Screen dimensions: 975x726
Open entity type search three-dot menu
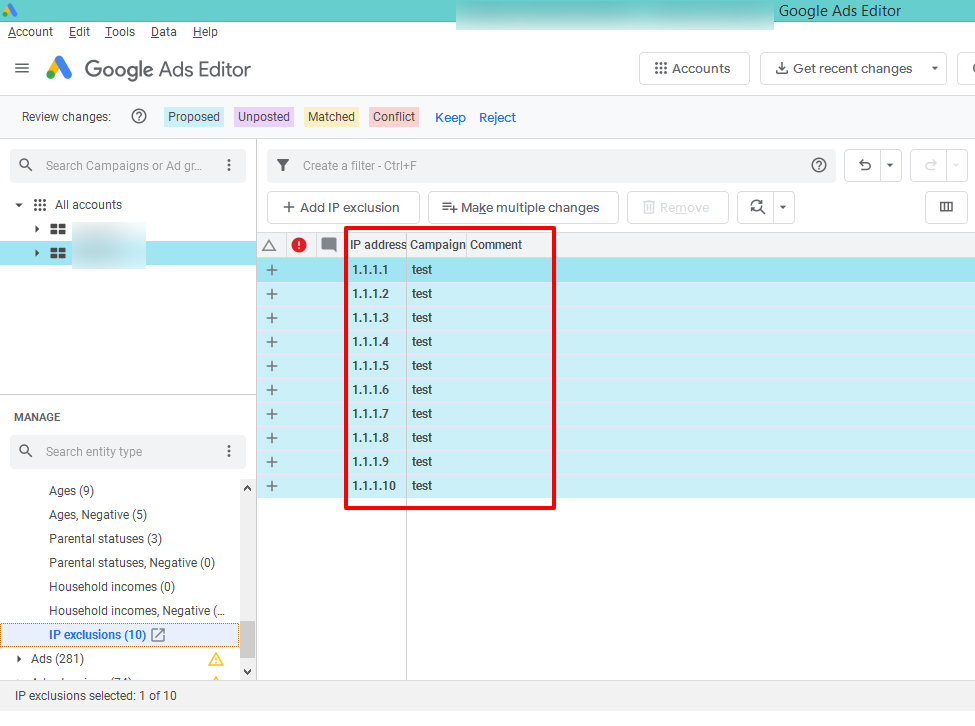(x=229, y=451)
